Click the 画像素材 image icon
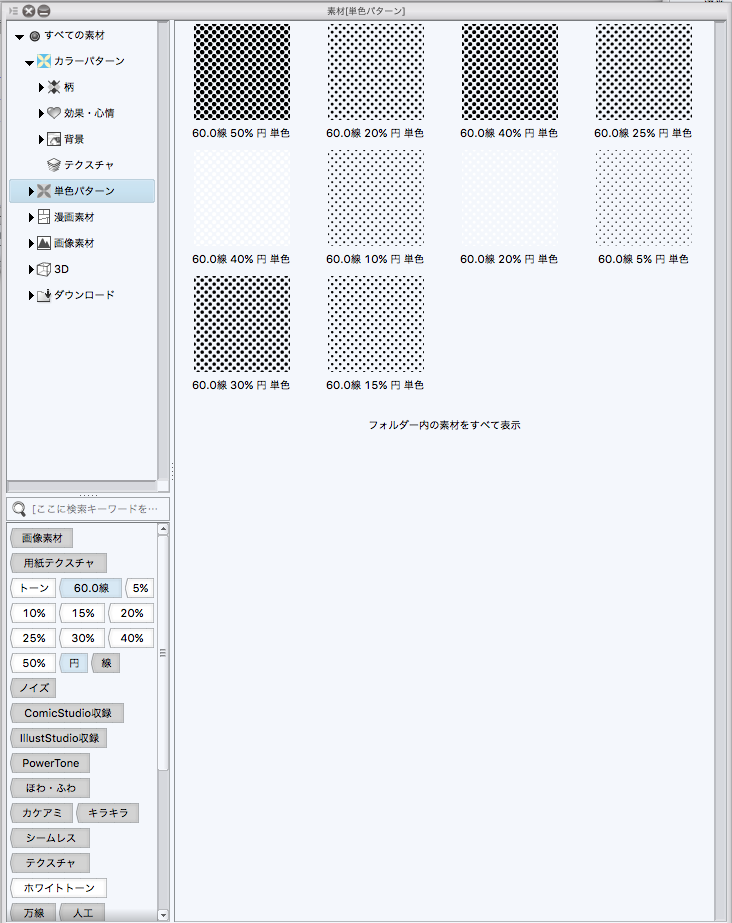This screenshot has height=923, width=732. [x=44, y=243]
